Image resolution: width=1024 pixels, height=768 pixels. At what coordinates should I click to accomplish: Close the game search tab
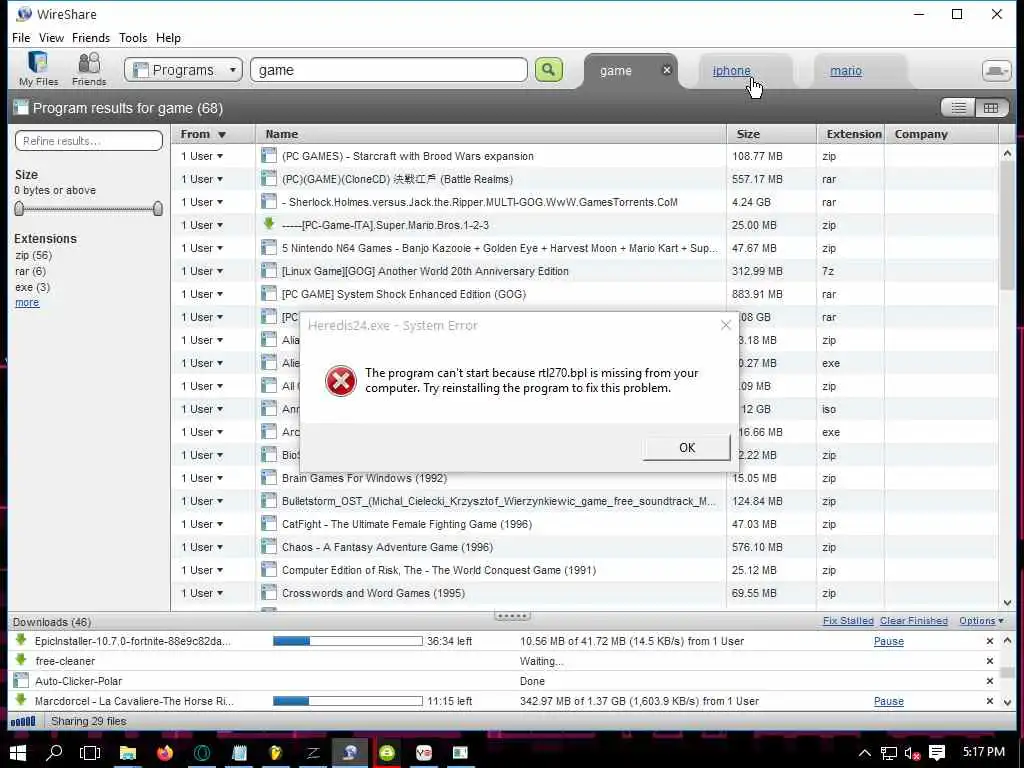(x=666, y=70)
